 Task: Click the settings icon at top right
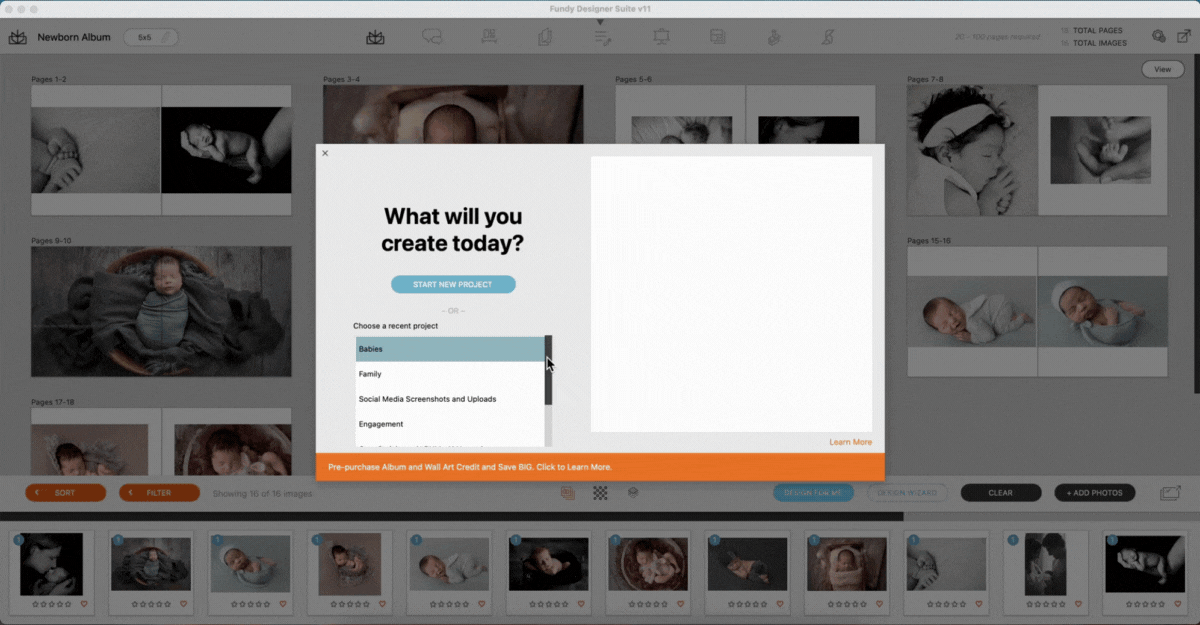[1159, 36]
